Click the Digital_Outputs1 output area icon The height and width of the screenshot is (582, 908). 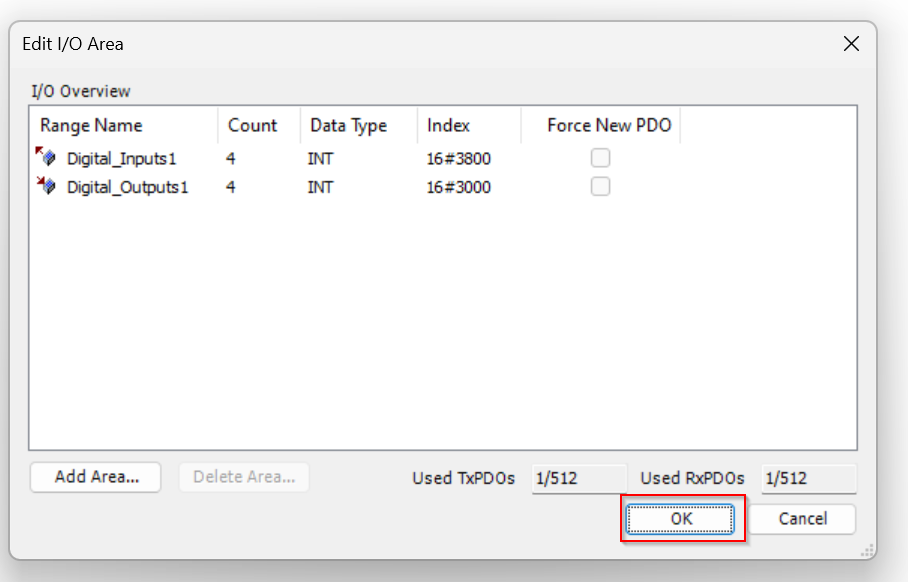(x=46, y=185)
